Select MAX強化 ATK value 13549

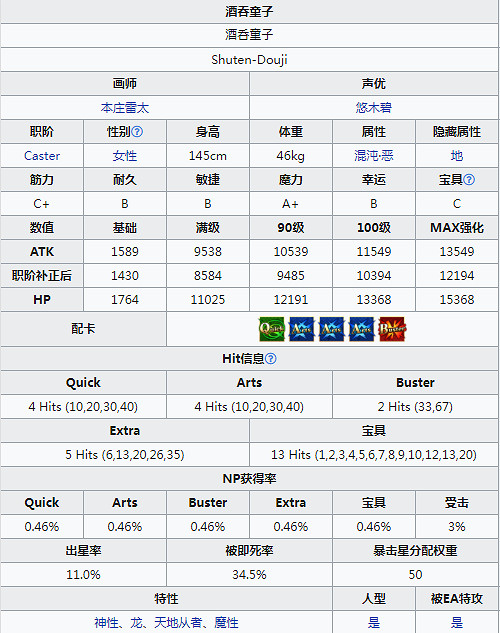click(x=457, y=252)
